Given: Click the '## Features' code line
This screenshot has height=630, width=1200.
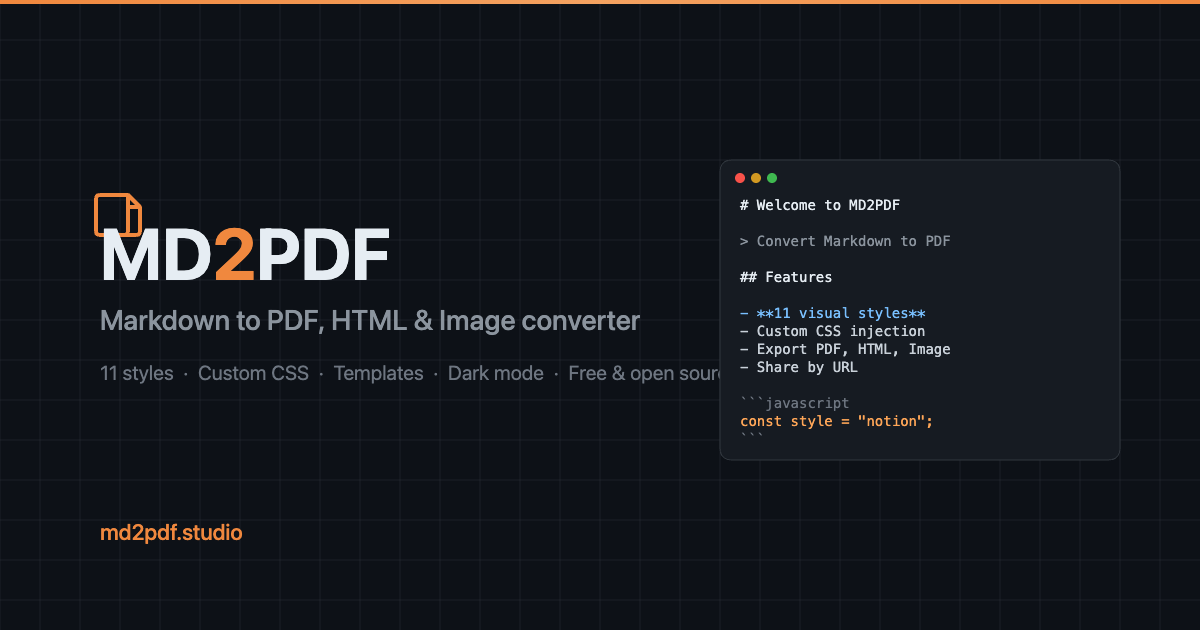Looking at the screenshot, I should [786, 277].
